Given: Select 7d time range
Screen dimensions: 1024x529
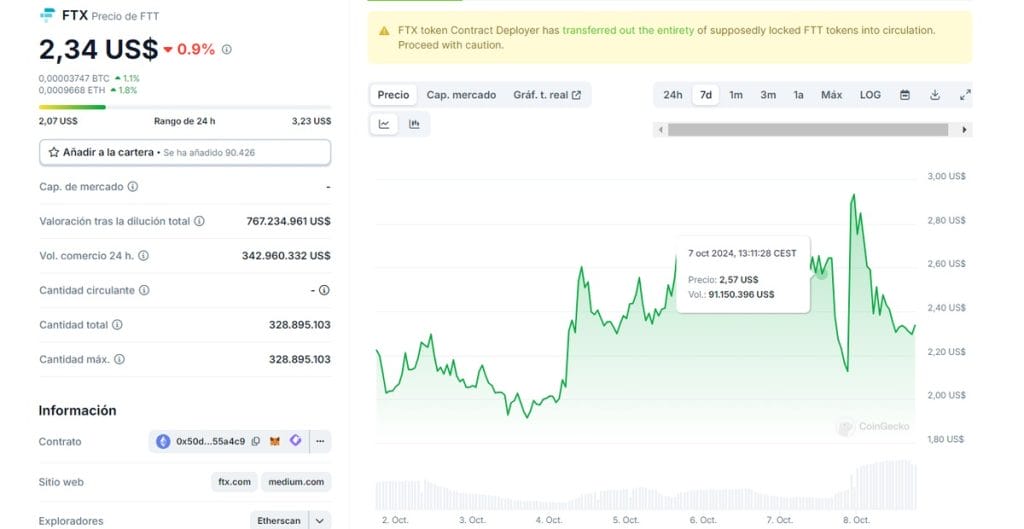Looking at the screenshot, I should (706, 95).
